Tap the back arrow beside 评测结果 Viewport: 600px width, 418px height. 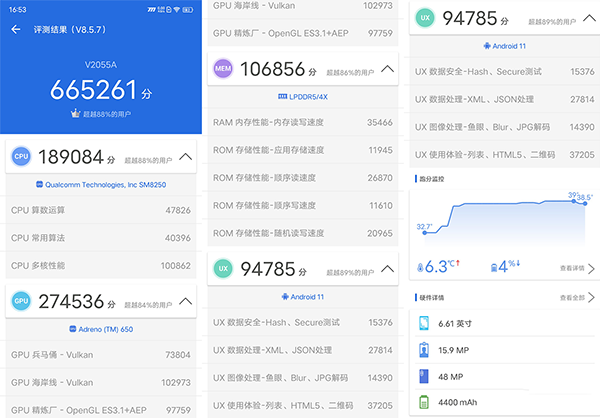(x=16, y=29)
